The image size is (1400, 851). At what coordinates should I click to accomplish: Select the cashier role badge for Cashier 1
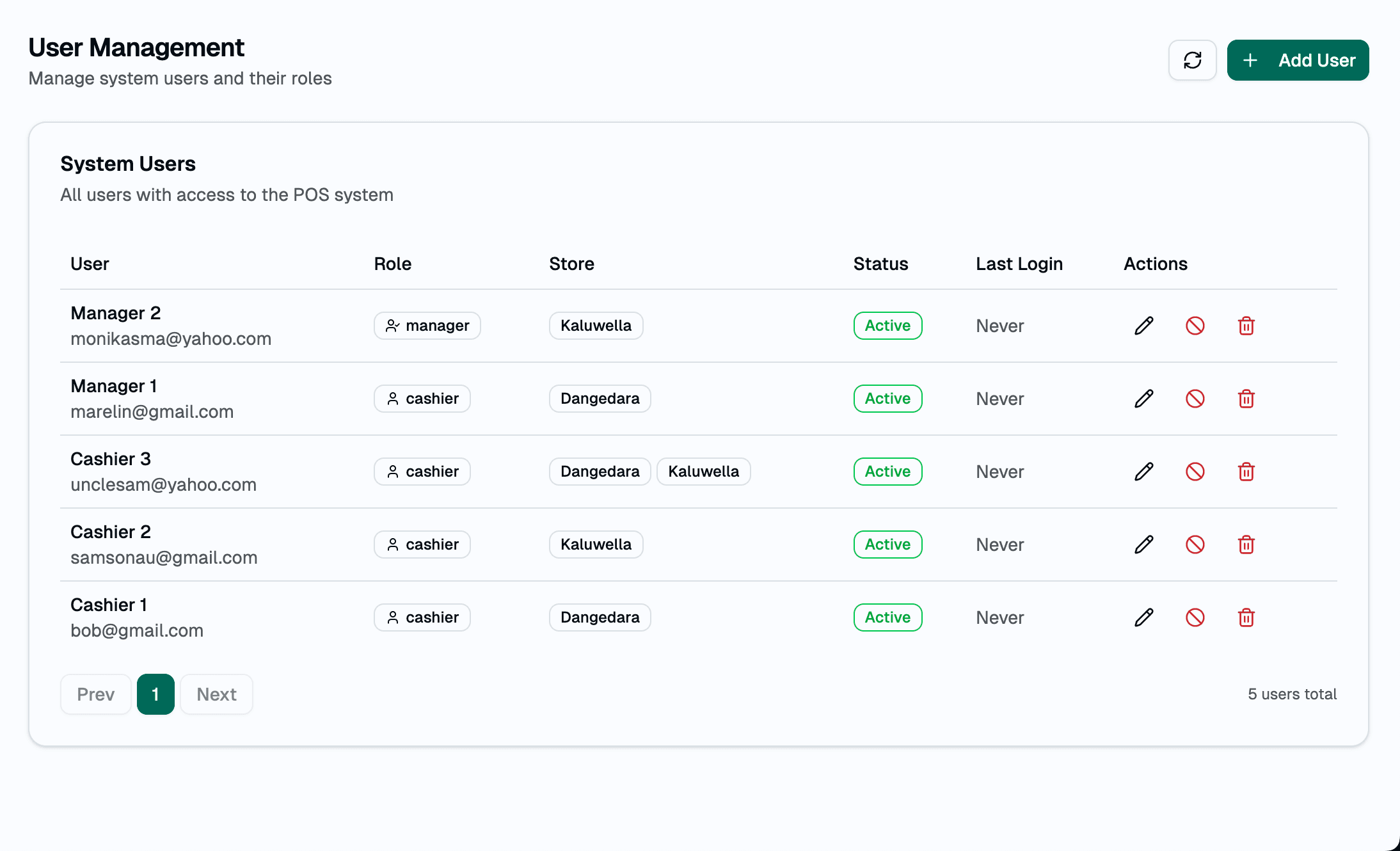pyautogui.click(x=422, y=617)
